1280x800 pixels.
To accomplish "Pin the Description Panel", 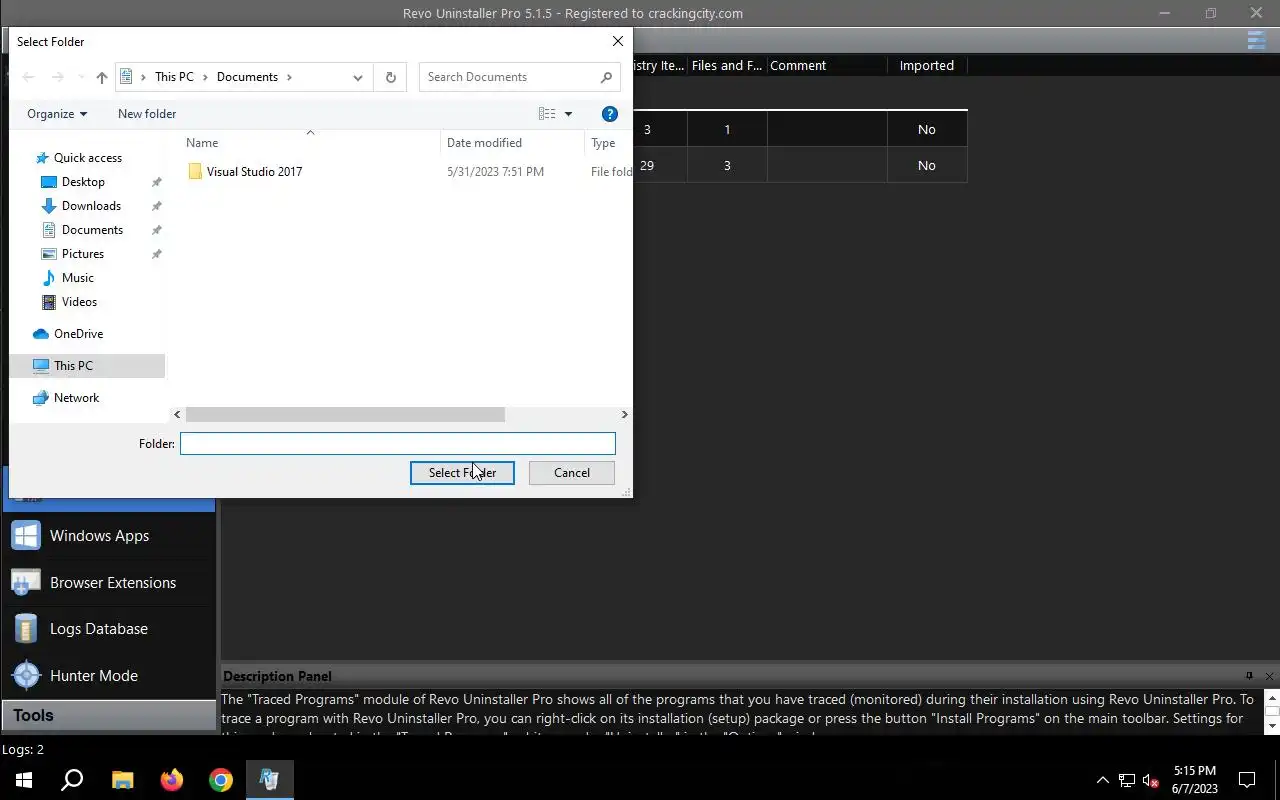I will click(1249, 676).
